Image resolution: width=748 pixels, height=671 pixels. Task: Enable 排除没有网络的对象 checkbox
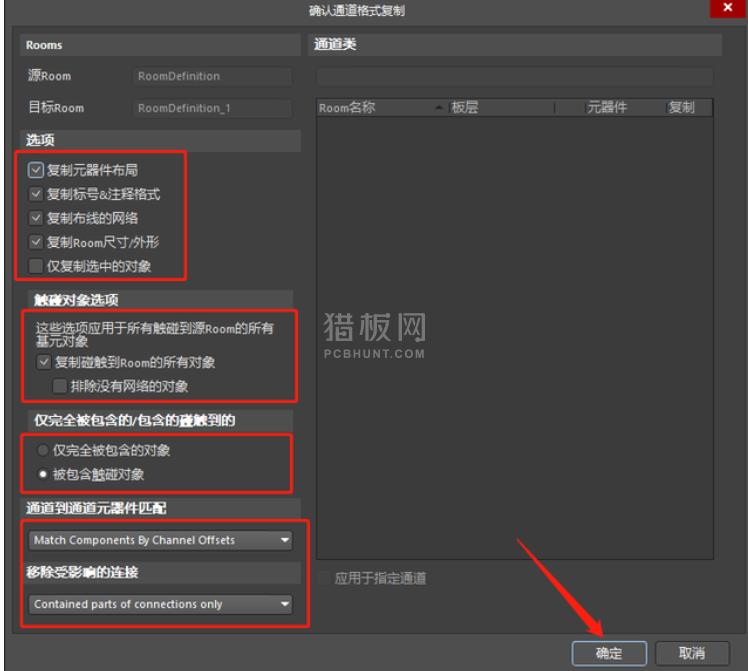coord(61,386)
